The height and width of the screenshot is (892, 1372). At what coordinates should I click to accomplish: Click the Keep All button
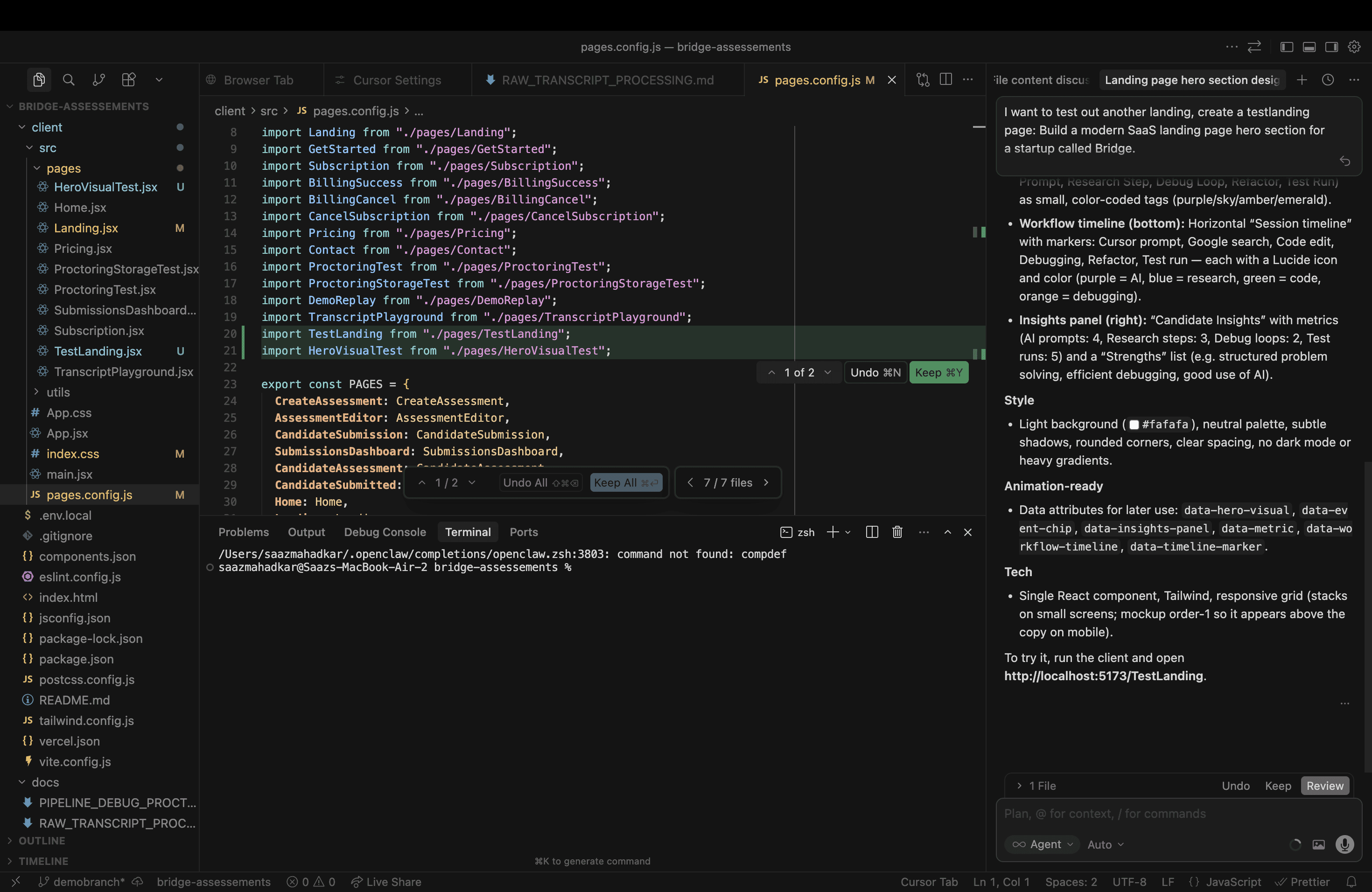[x=625, y=482]
